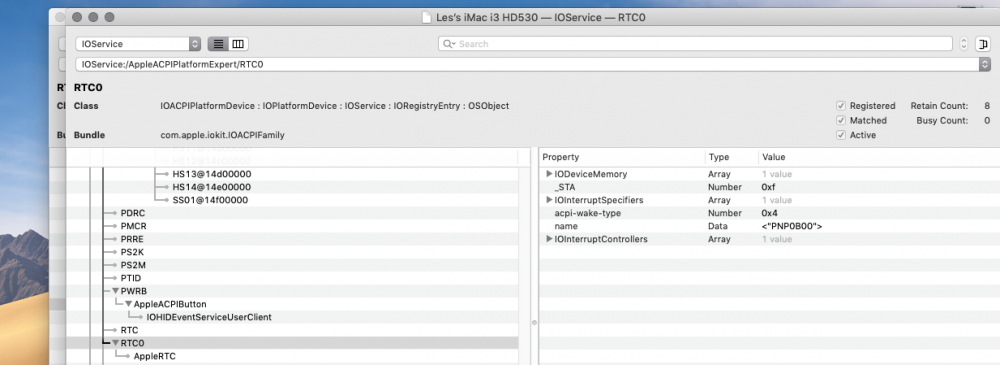The height and width of the screenshot is (365, 1000).
Task: Click the search magnifier icon
Action: tap(449, 44)
